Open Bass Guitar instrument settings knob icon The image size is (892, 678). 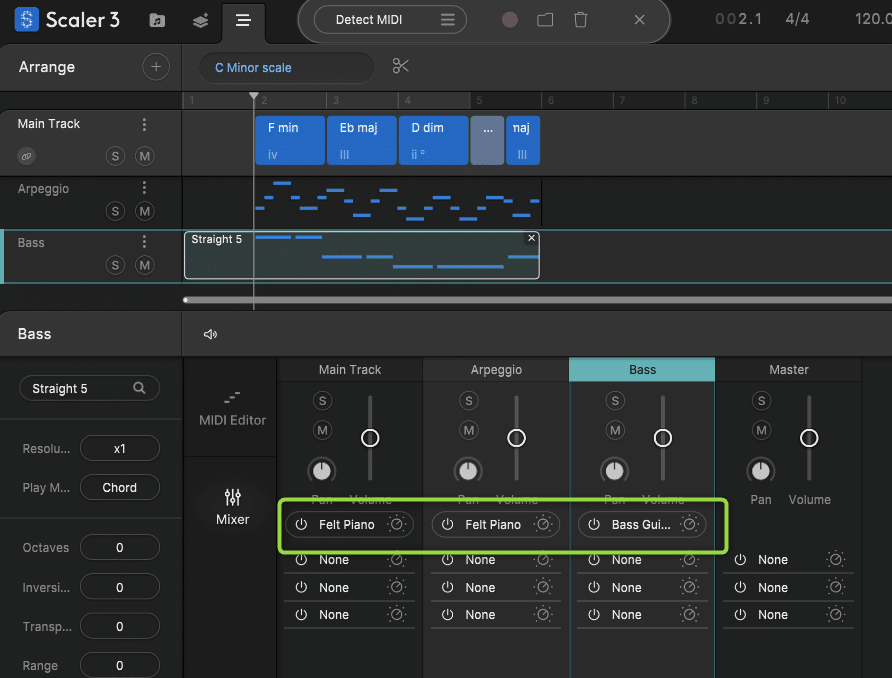pos(690,524)
